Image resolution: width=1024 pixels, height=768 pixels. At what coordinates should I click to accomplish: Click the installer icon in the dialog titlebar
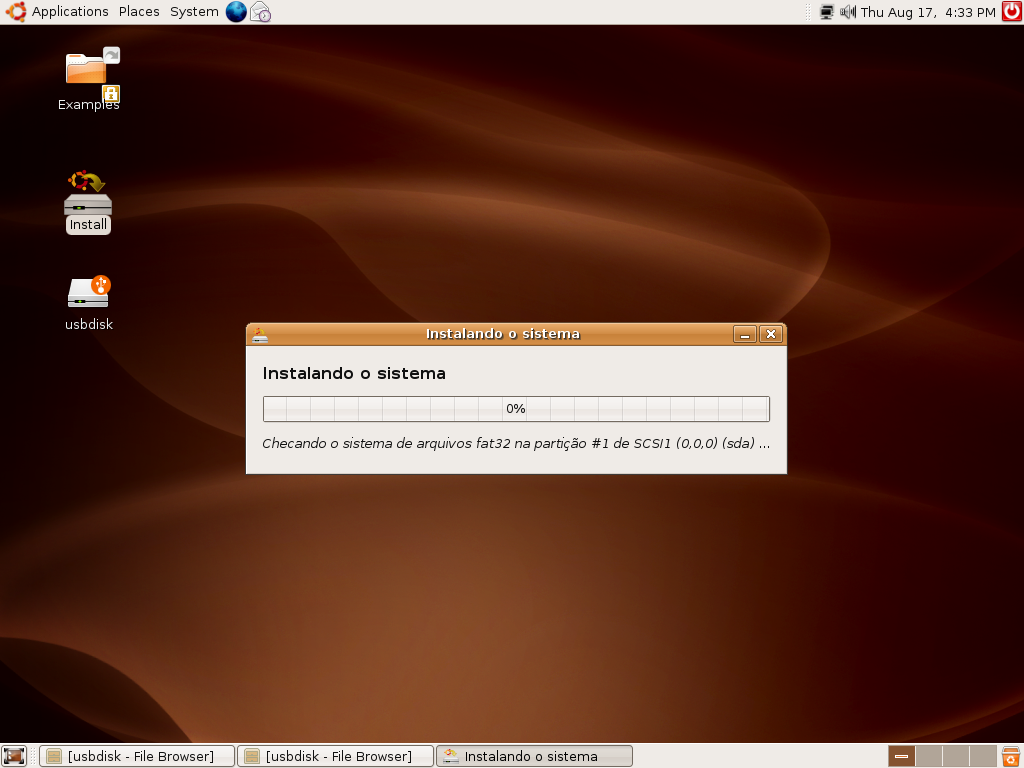[260, 334]
